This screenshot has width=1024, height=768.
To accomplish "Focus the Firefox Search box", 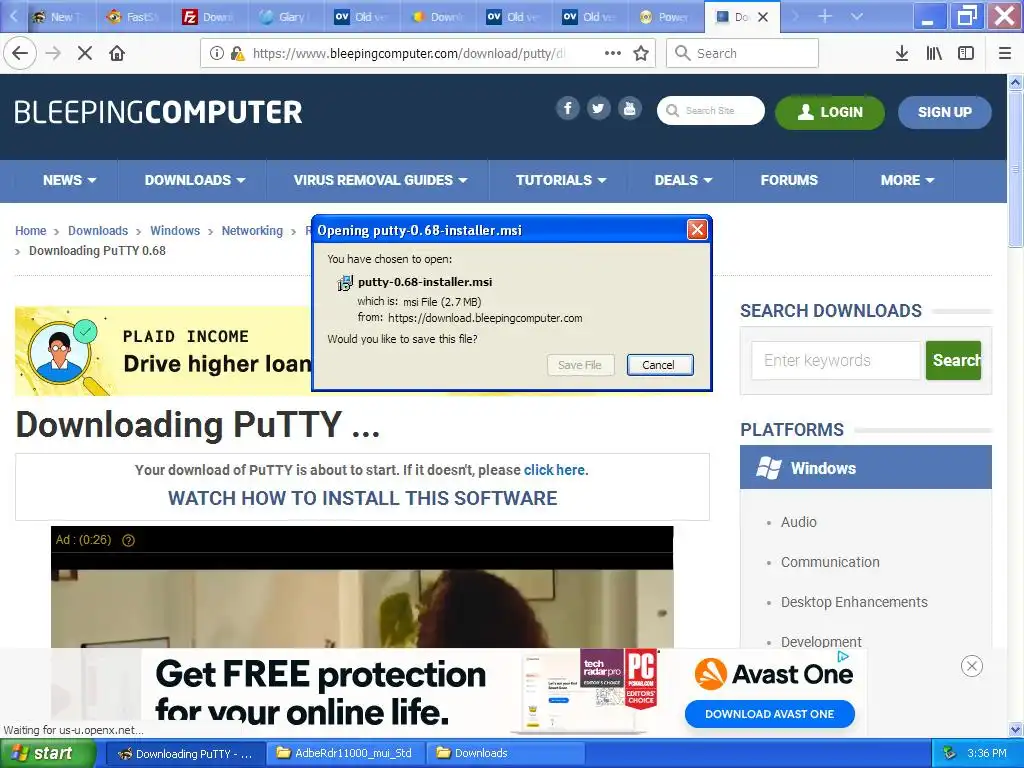I will coord(742,54).
